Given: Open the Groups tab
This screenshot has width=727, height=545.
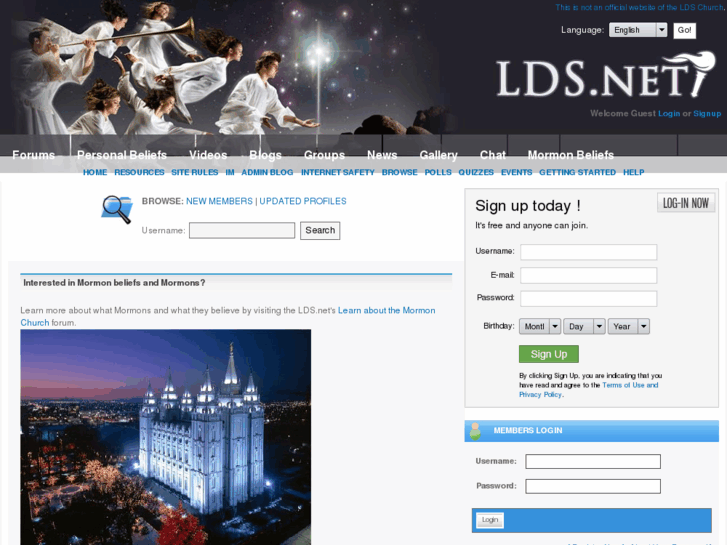Looking at the screenshot, I should [x=325, y=155].
